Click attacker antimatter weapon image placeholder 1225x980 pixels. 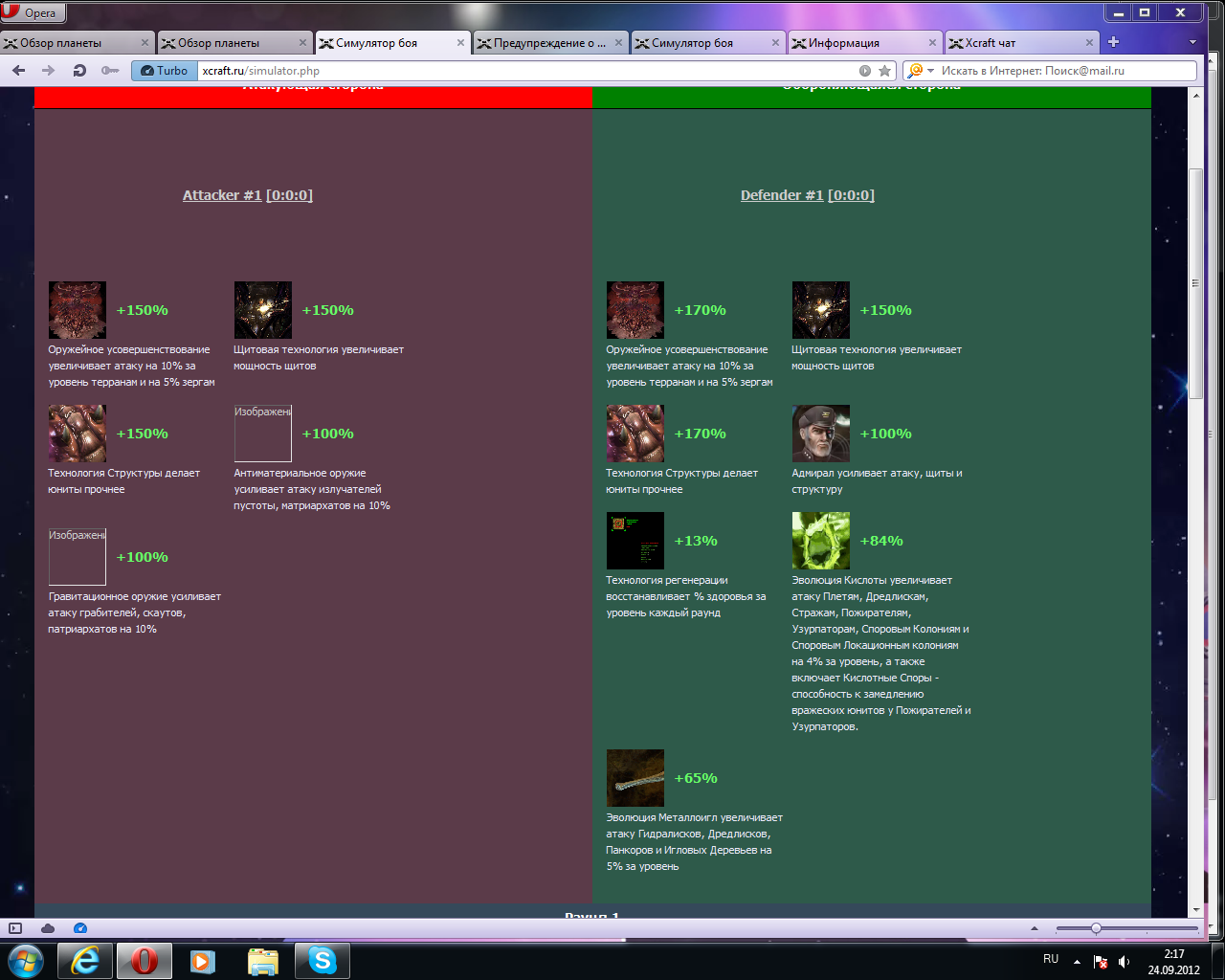263,434
